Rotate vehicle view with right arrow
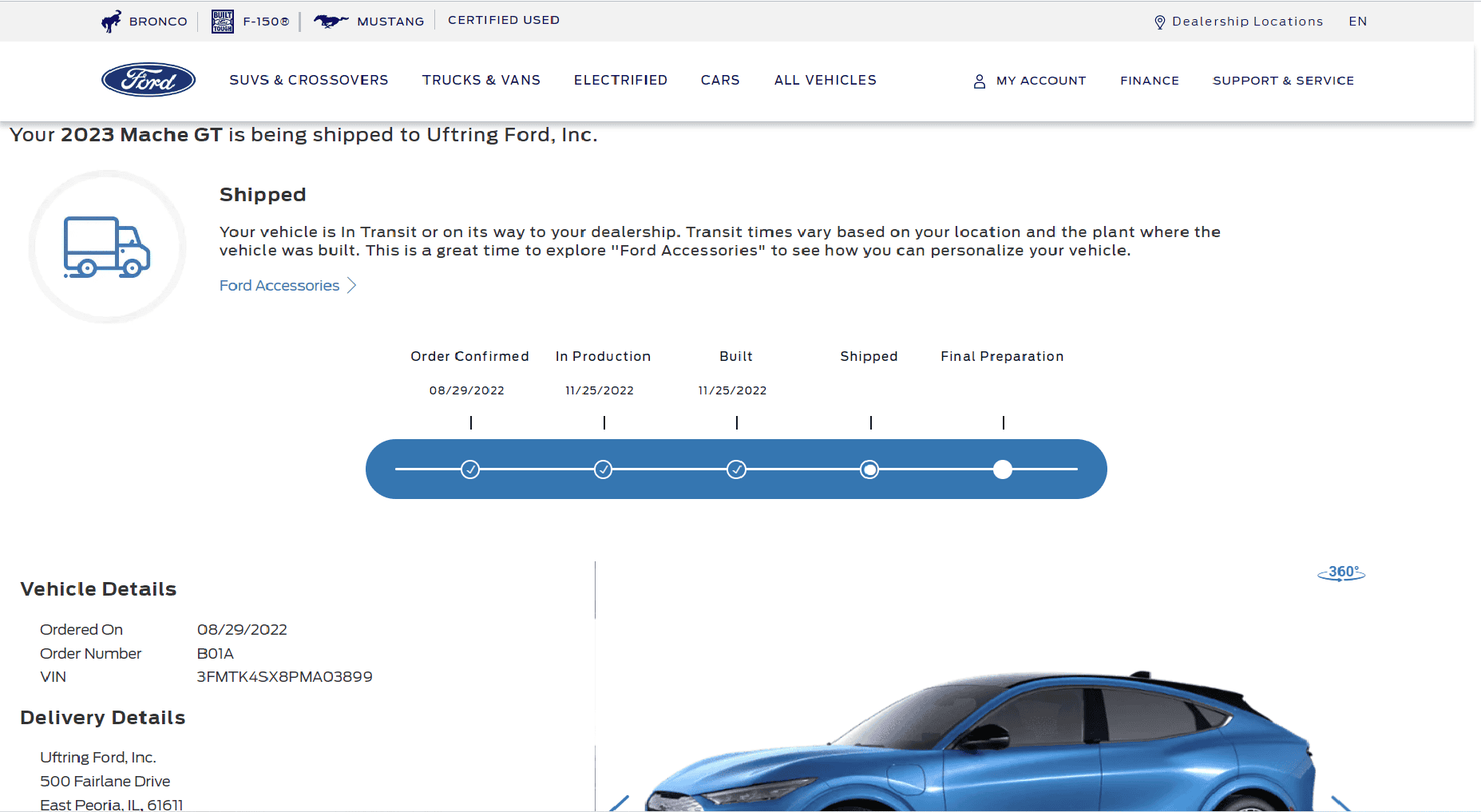This screenshot has width=1481, height=812. [x=1341, y=803]
